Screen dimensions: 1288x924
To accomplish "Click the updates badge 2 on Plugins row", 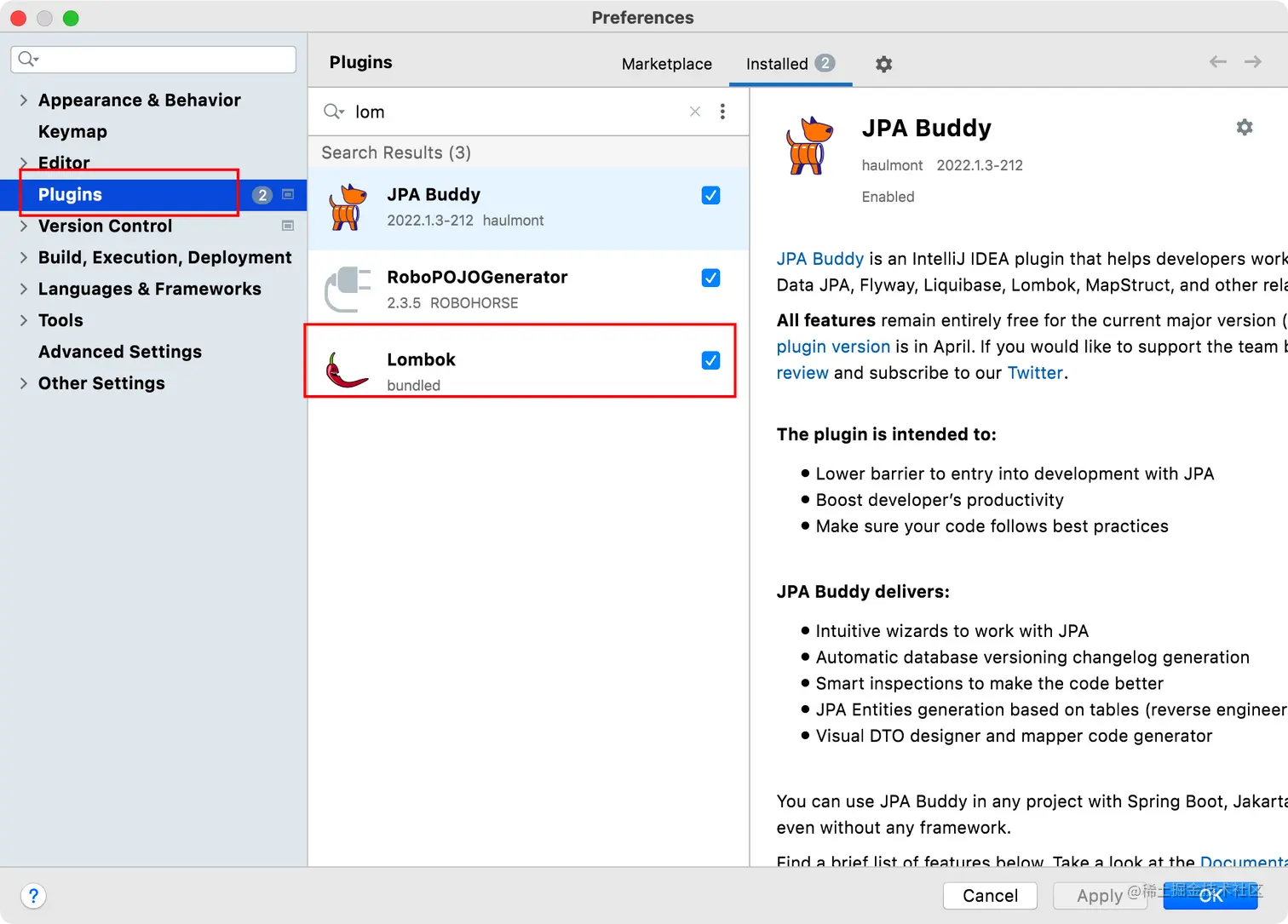I will (262, 195).
